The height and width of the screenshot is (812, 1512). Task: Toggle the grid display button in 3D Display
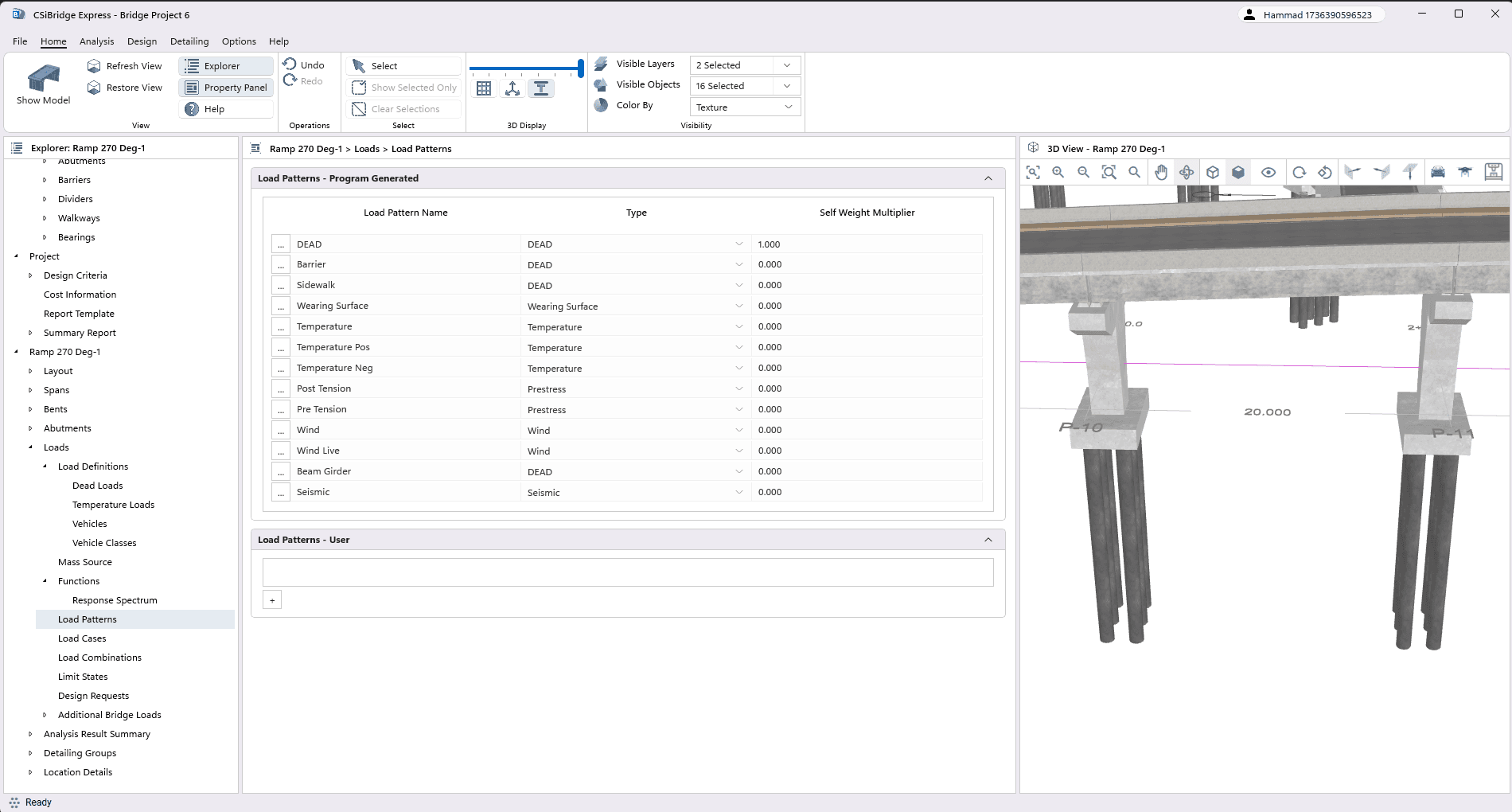point(484,89)
